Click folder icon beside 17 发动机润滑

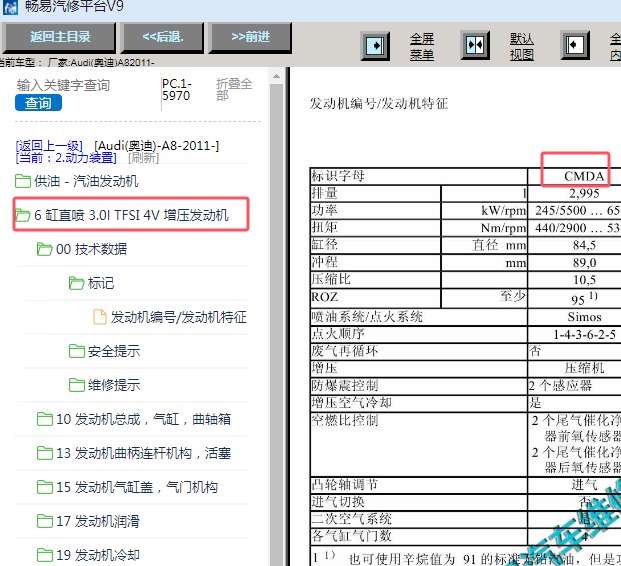click(x=44, y=521)
